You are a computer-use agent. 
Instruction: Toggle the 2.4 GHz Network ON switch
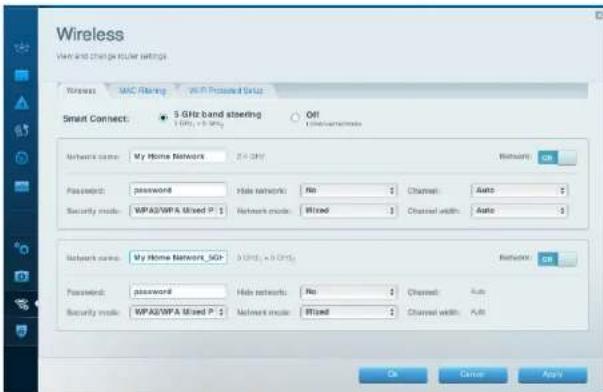click(557, 157)
